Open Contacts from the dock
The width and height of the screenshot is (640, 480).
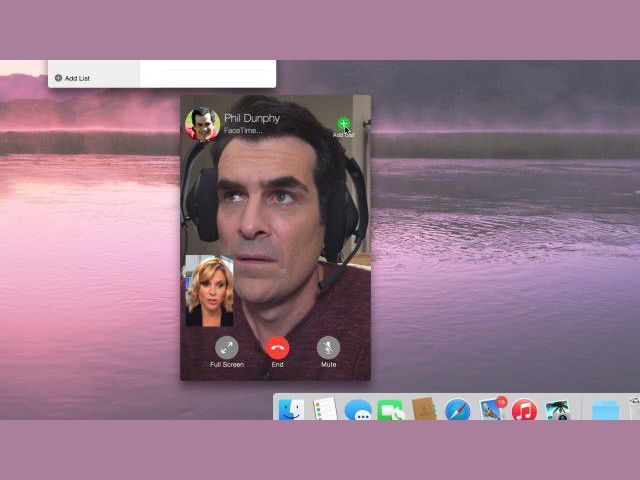(x=424, y=409)
